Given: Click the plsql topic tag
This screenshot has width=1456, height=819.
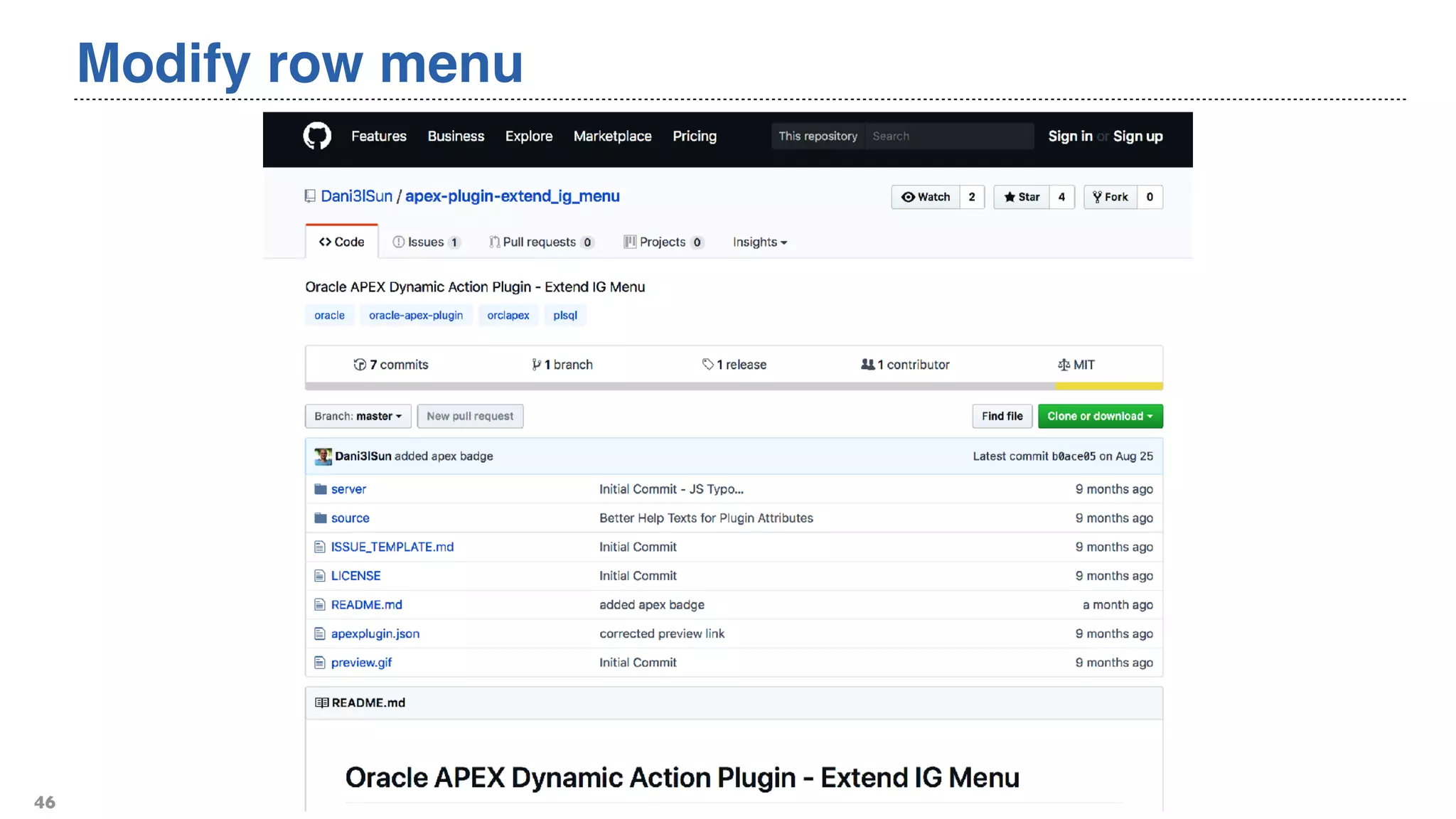Looking at the screenshot, I should [x=565, y=315].
